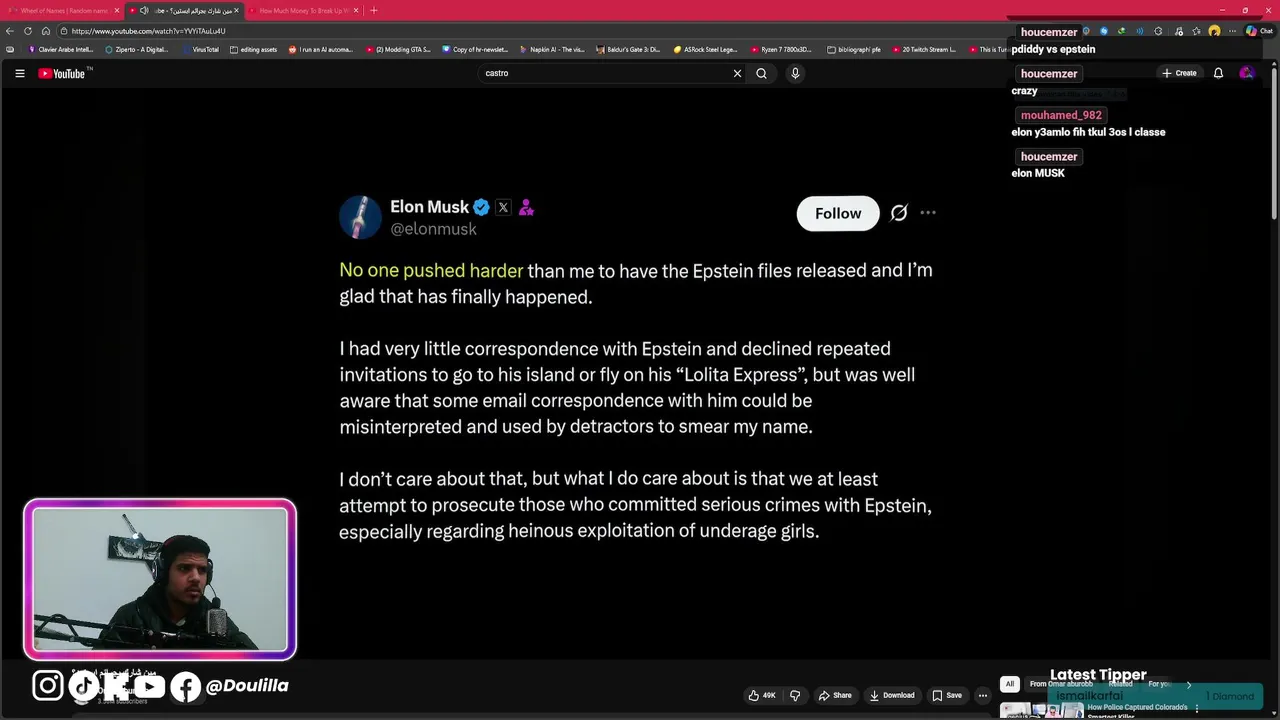
Task: Start voice search with the microphone icon
Action: tap(795, 73)
